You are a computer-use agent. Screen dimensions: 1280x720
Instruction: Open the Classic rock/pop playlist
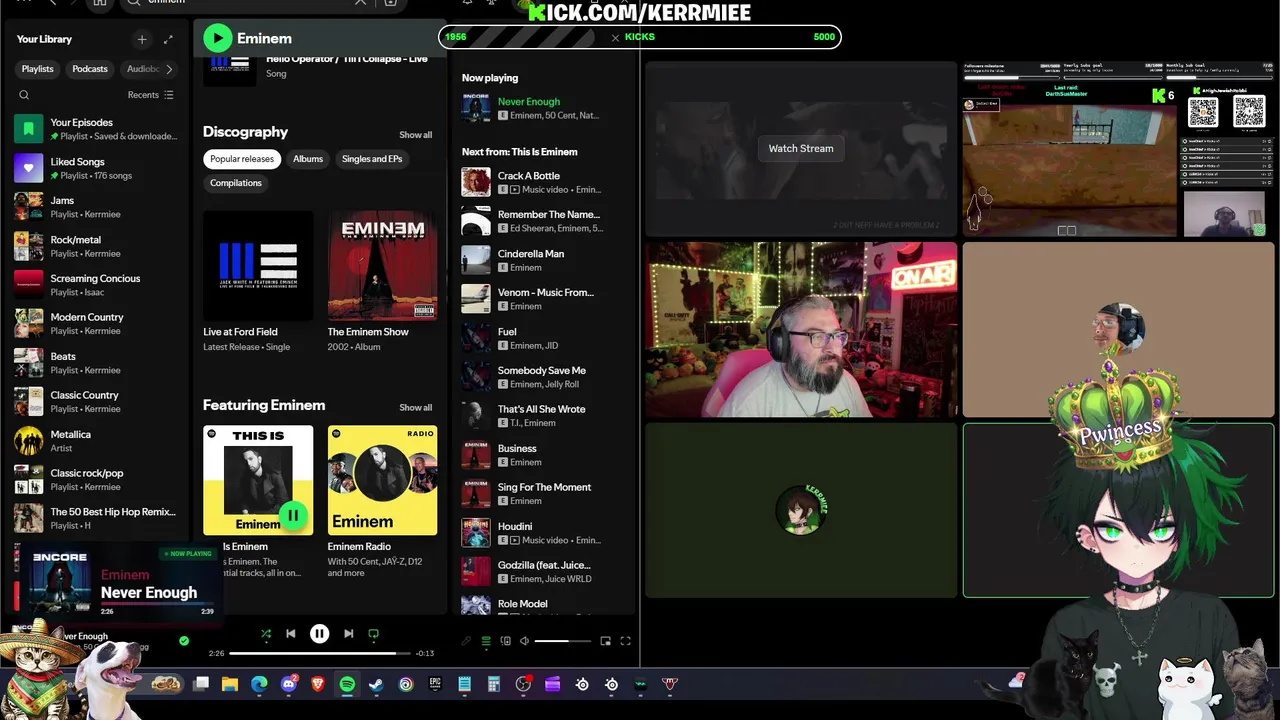(96, 480)
